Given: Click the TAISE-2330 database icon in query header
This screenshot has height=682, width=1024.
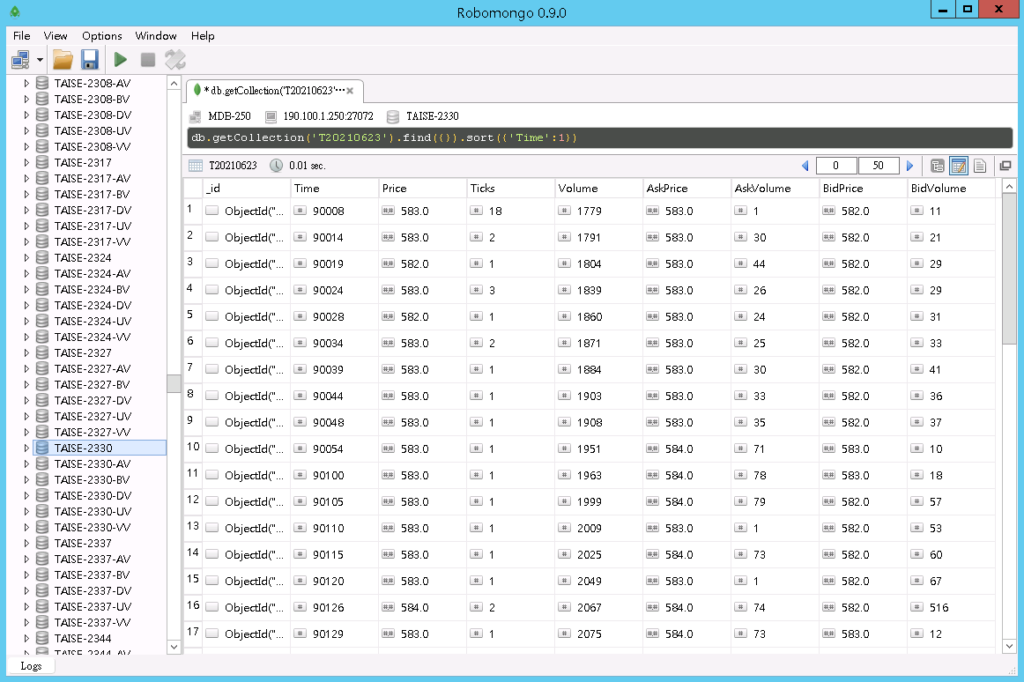Looking at the screenshot, I should point(392,117).
